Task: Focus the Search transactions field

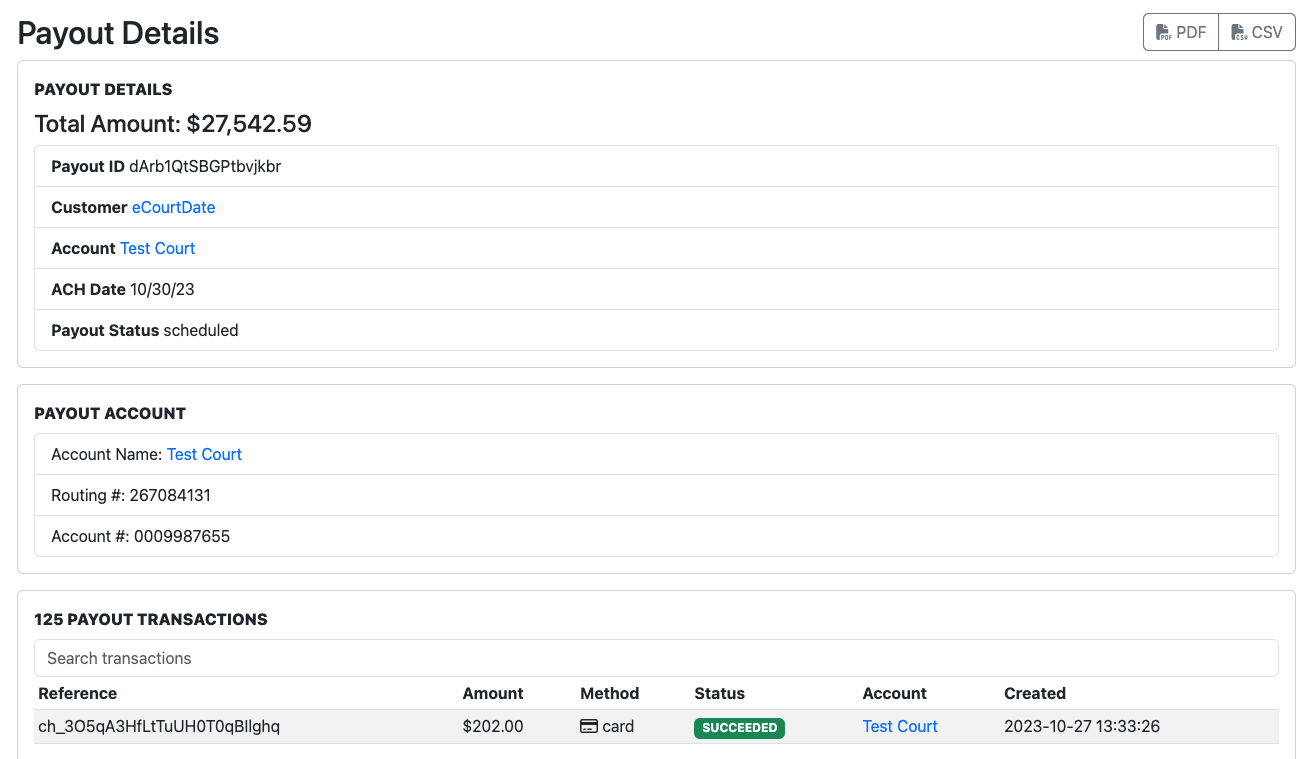Action: pos(656,658)
